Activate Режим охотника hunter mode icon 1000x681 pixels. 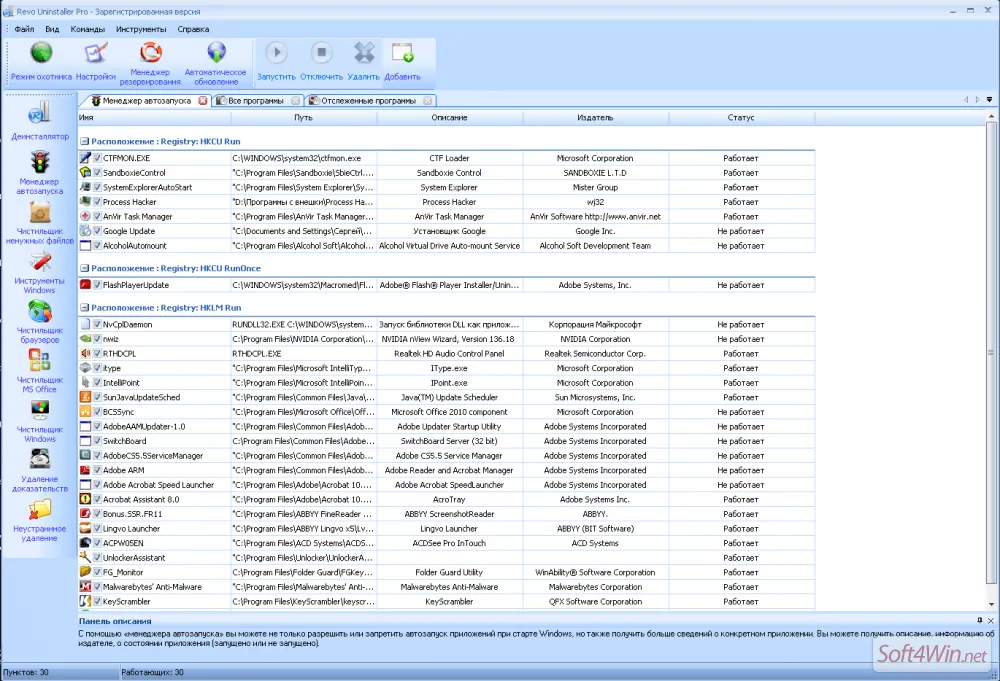[41, 53]
